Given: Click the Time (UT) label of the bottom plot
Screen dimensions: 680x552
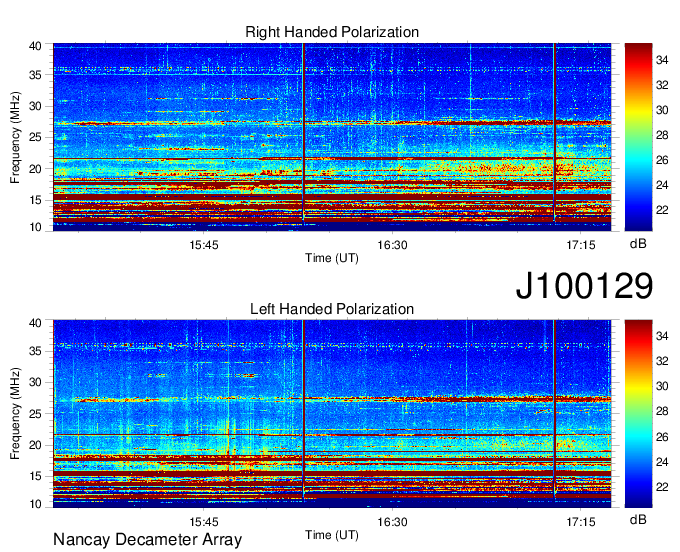Looking at the screenshot, I should point(332,536).
